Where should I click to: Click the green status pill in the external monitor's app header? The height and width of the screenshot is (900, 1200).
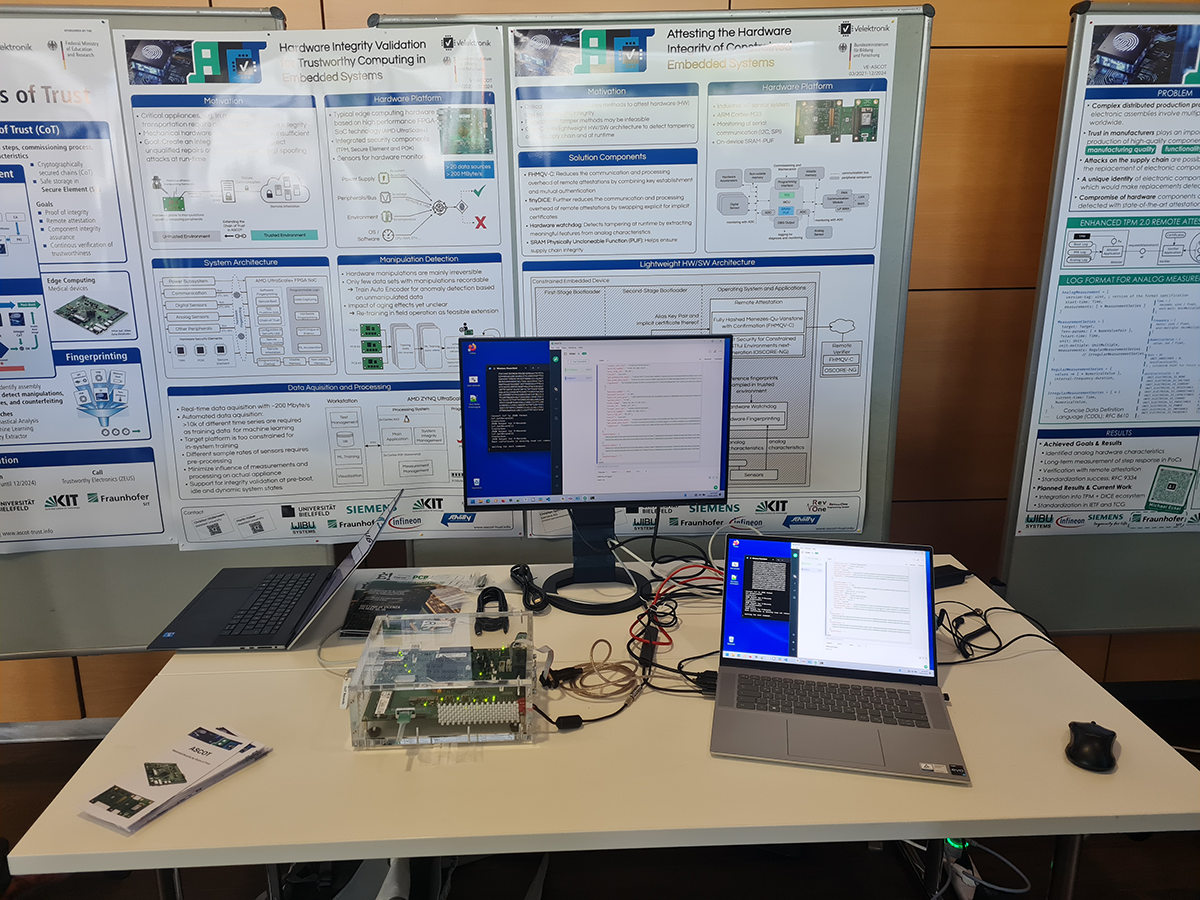[584, 353]
